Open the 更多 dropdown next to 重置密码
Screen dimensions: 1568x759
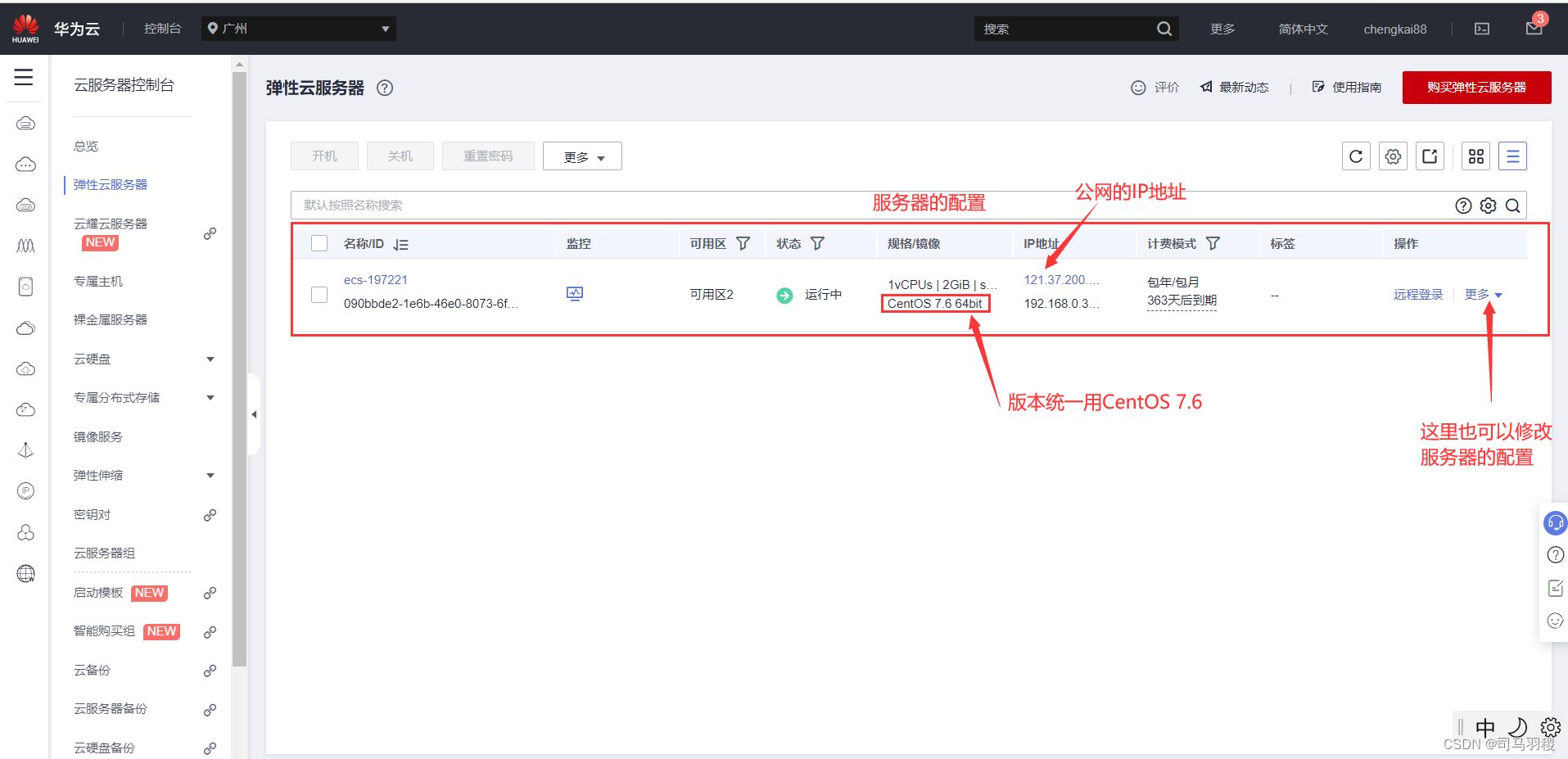point(582,156)
